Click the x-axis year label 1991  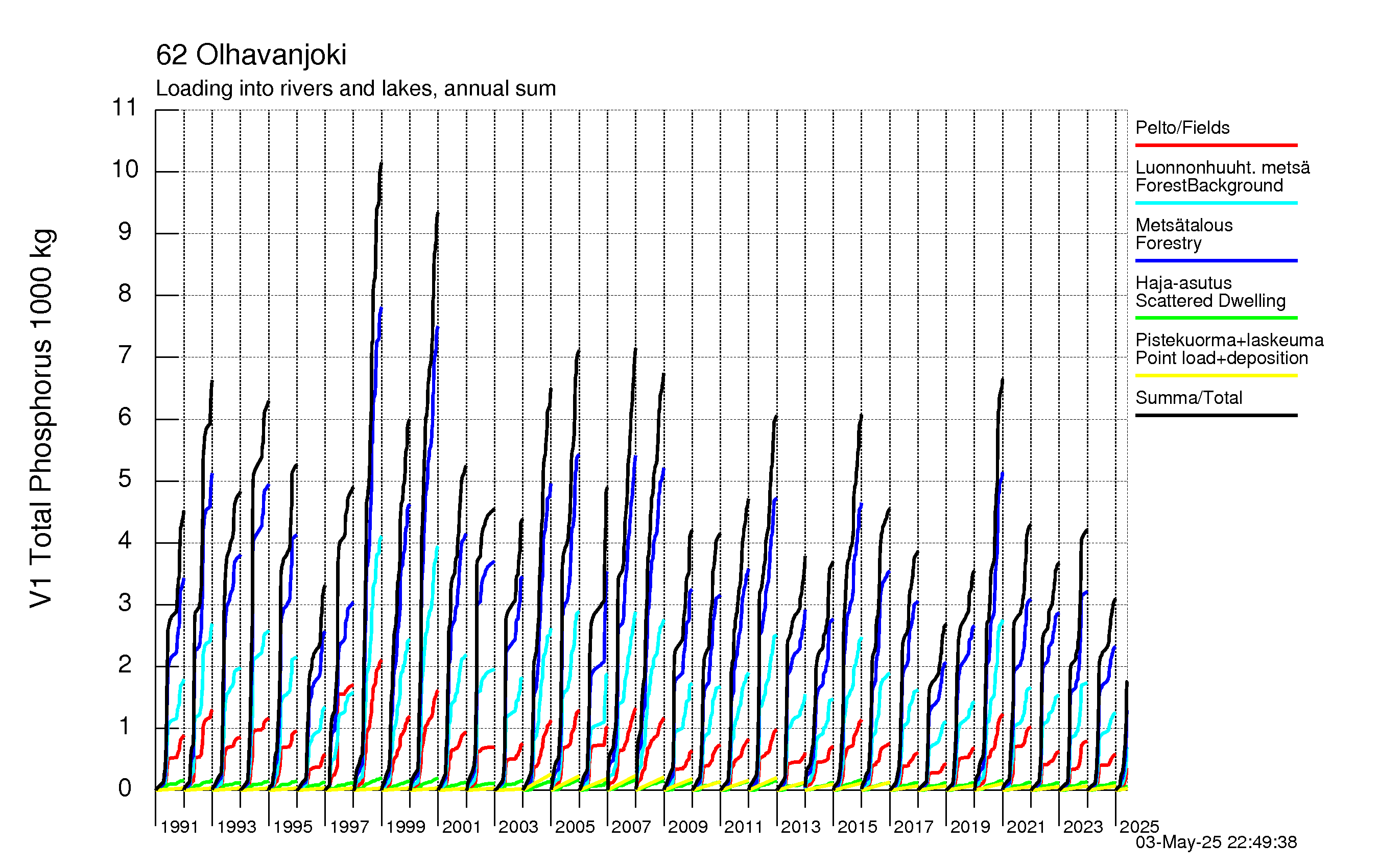pyautogui.click(x=179, y=827)
